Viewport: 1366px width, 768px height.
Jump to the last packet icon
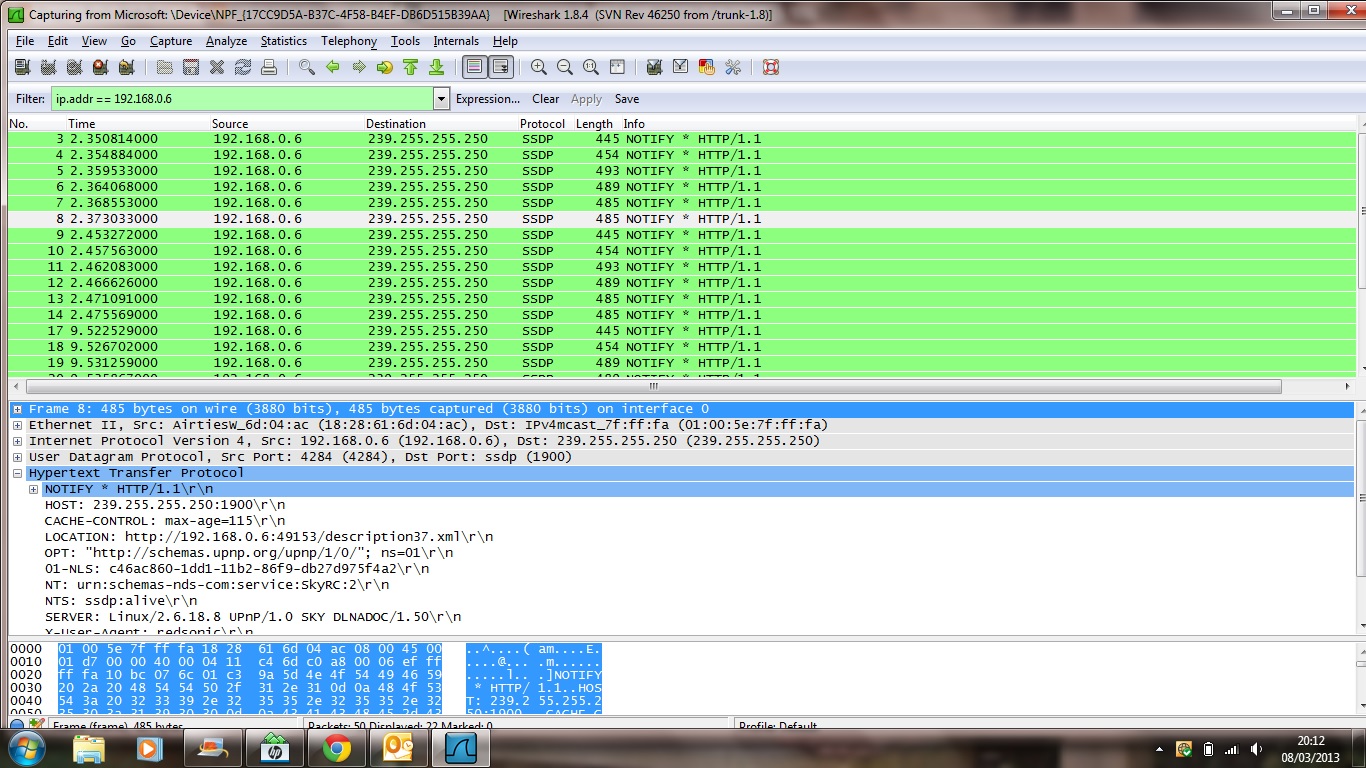point(436,67)
